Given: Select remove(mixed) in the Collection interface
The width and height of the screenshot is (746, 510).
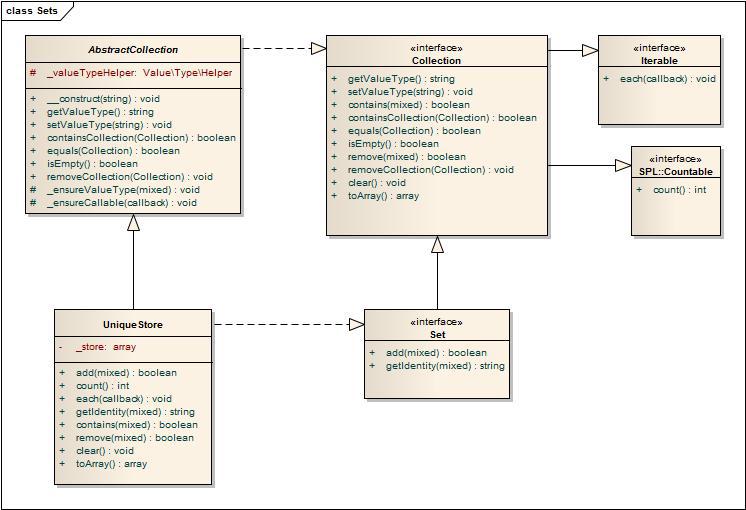Looking at the screenshot, I should pyautogui.click(x=399, y=157).
